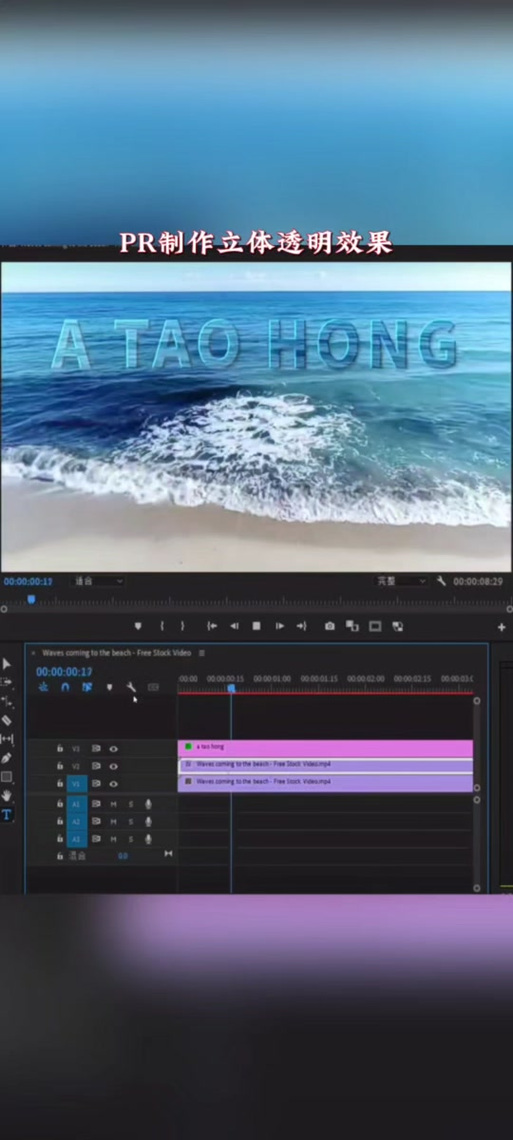Click master track go-to-end icon
The width and height of the screenshot is (513, 1140).
point(169,854)
